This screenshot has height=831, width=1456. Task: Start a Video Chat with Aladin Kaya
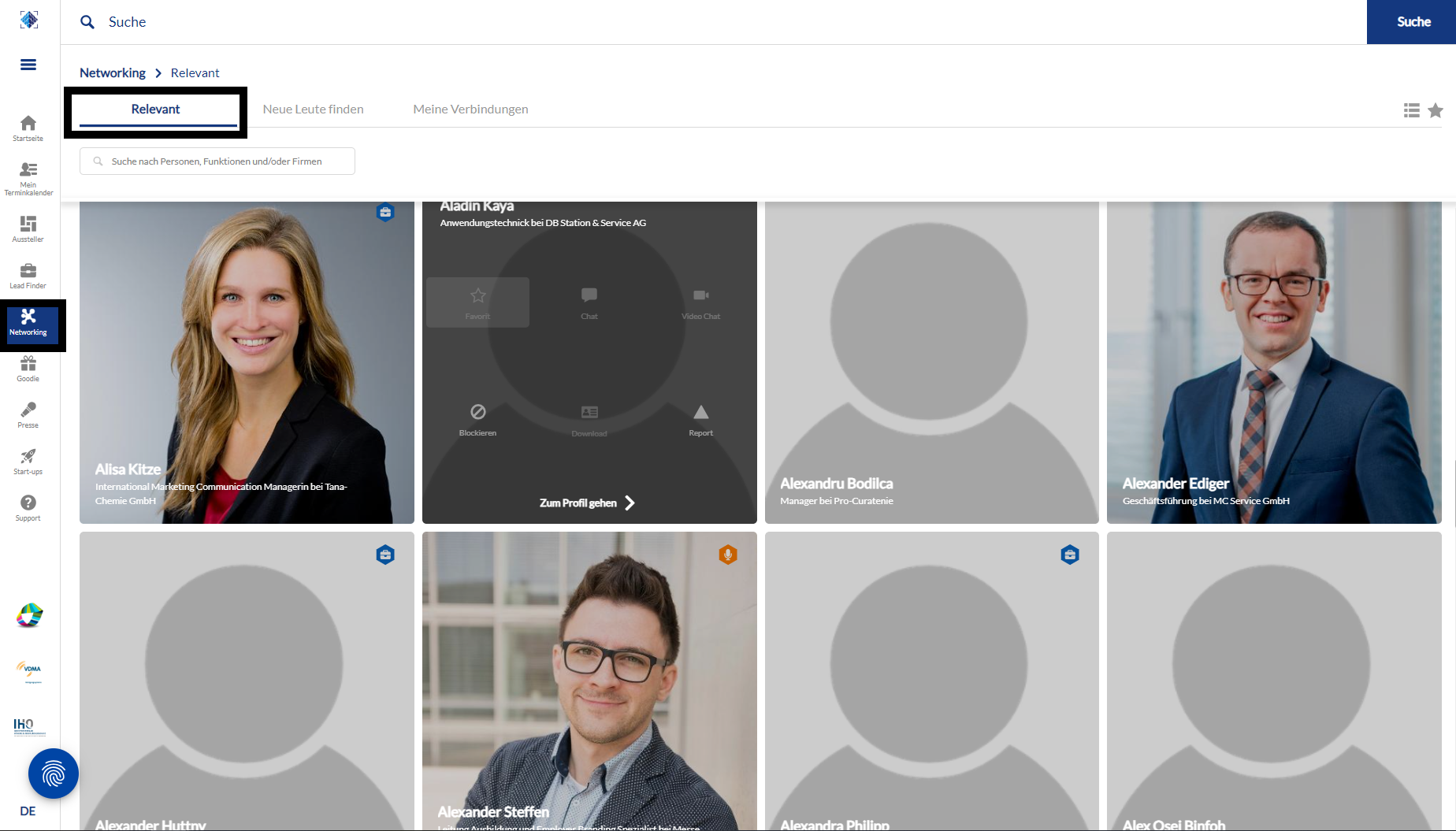click(x=700, y=302)
